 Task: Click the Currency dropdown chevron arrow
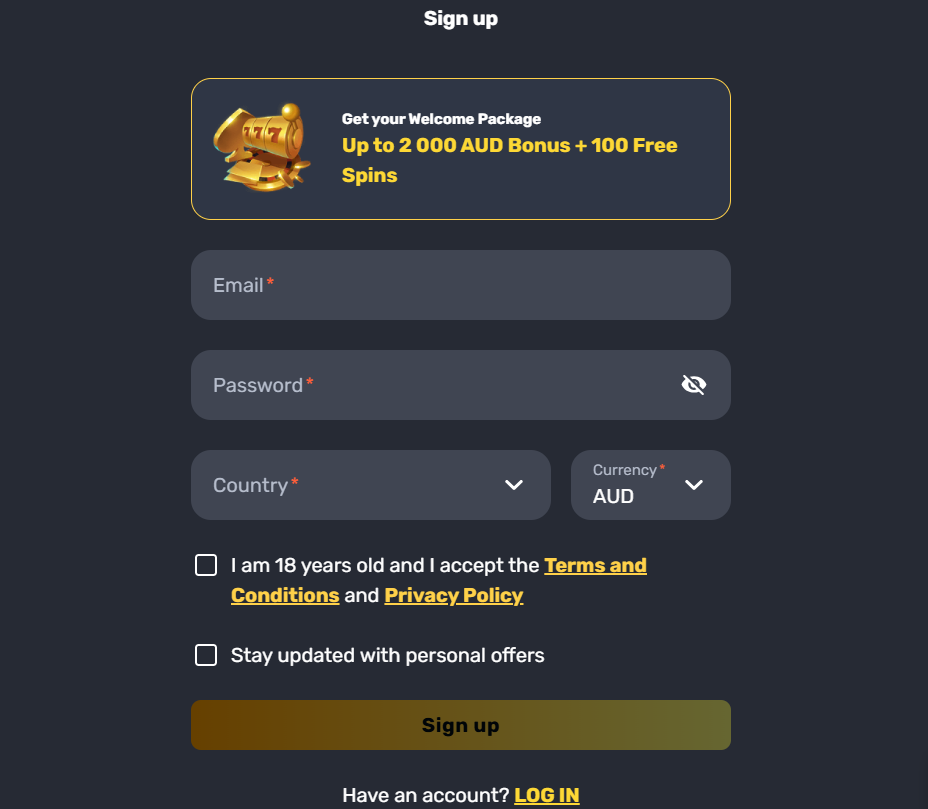[x=693, y=485]
